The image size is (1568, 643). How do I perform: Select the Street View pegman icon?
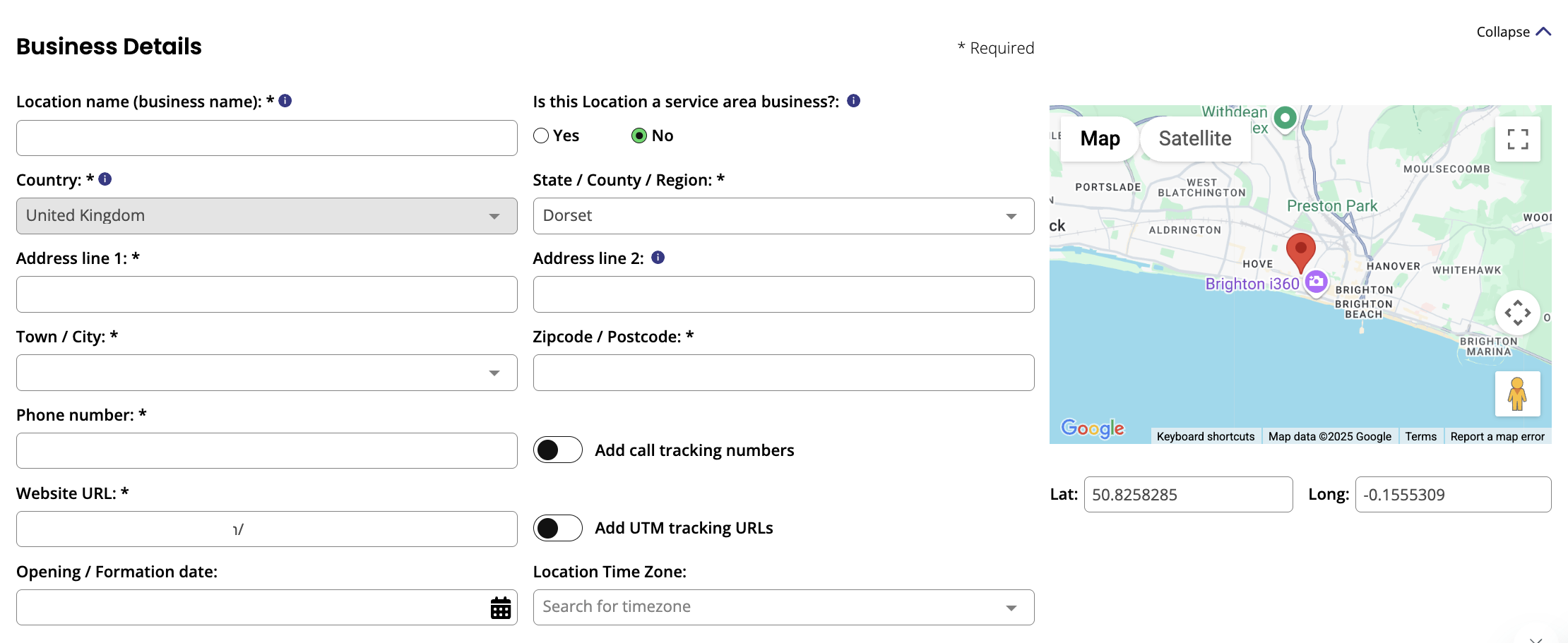pos(1517,394)
